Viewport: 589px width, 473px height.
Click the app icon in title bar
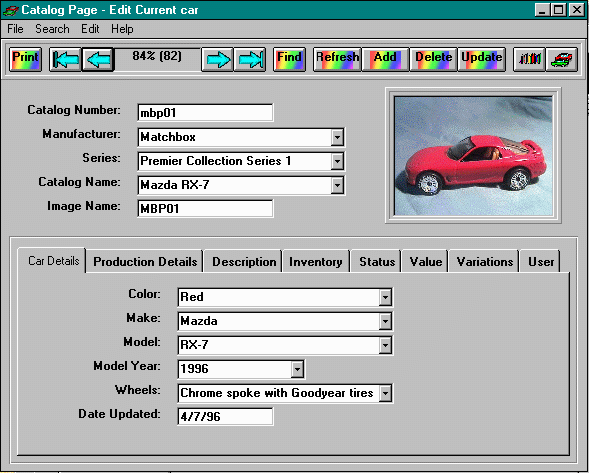(x=10, y=10)
